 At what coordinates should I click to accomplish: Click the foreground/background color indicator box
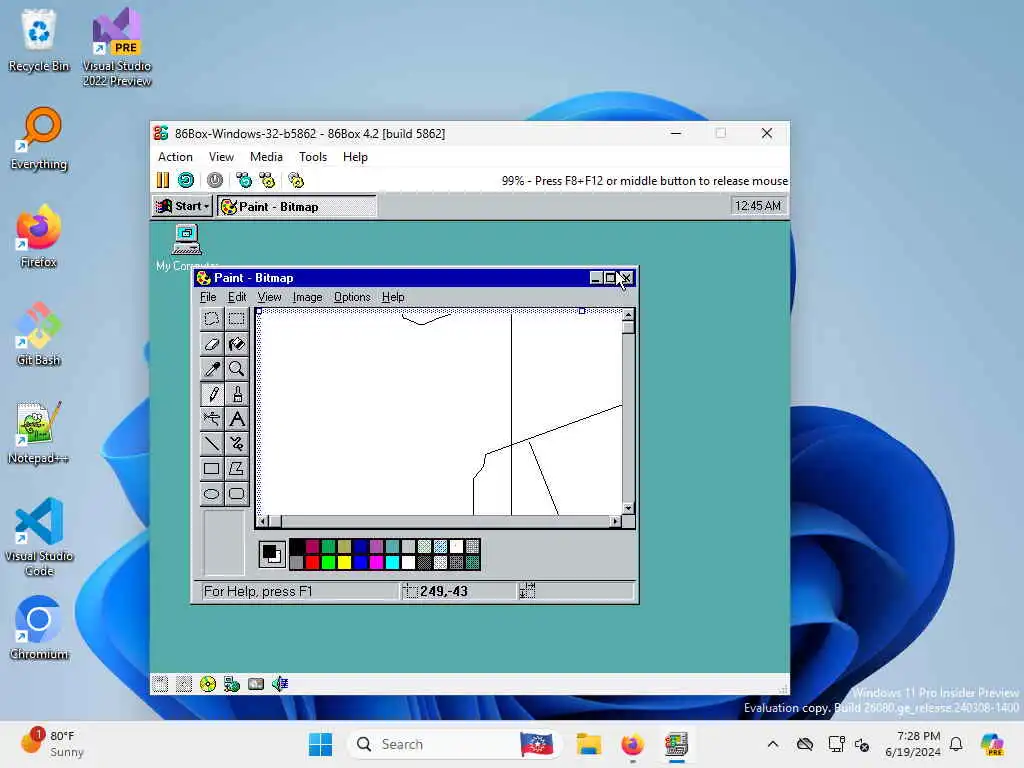tap(272, 554)
